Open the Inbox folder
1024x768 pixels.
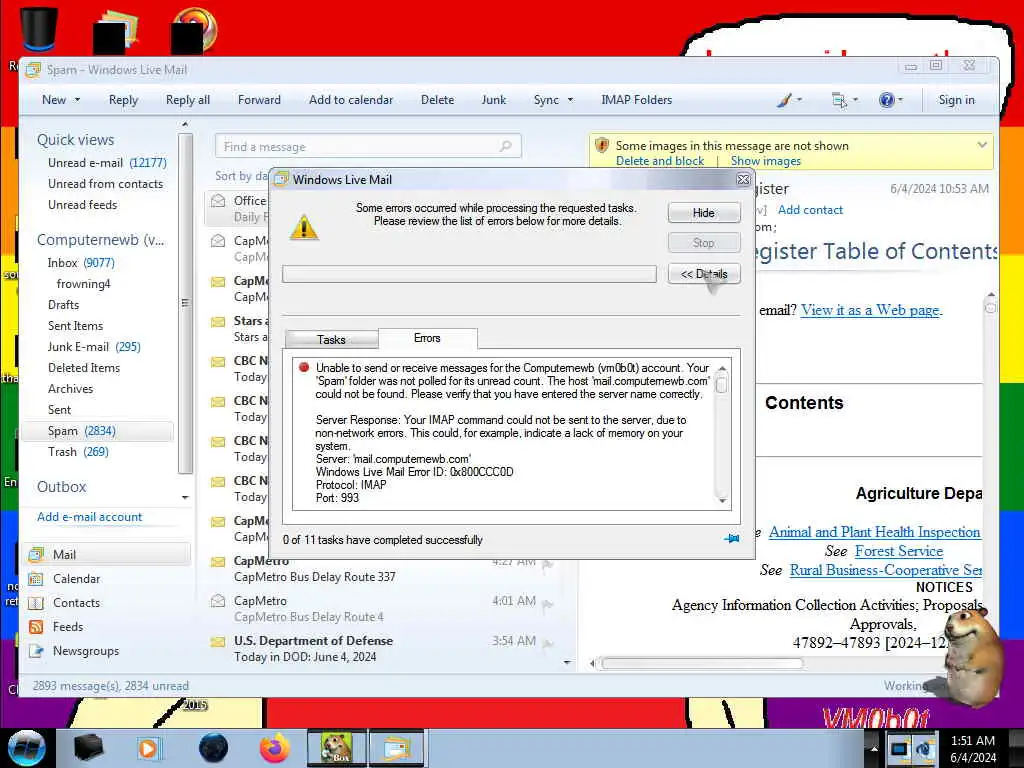(81, 263)
